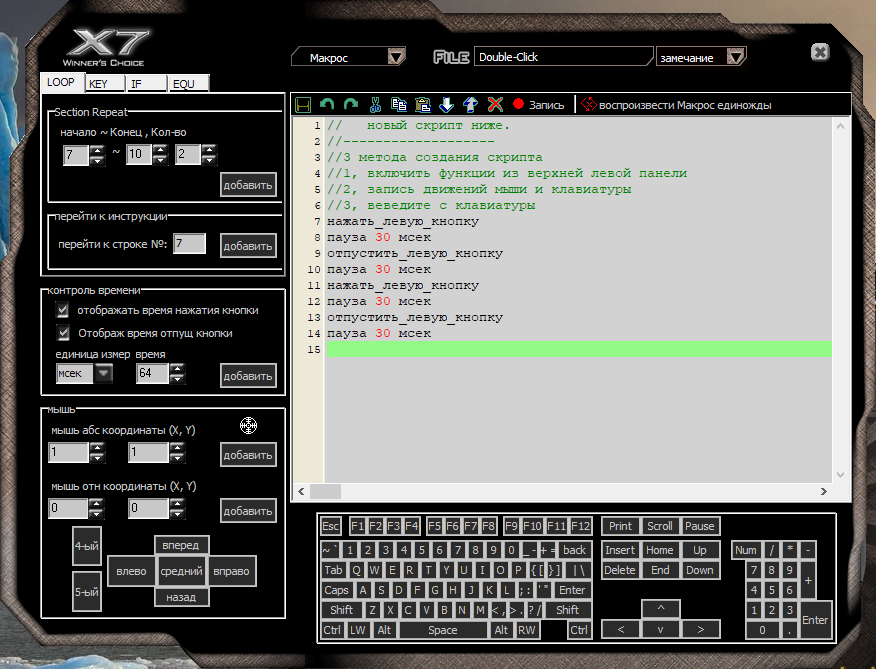Click the paste clipboard icon
Viewport: 876px width, 669px height.
point(423,104)
